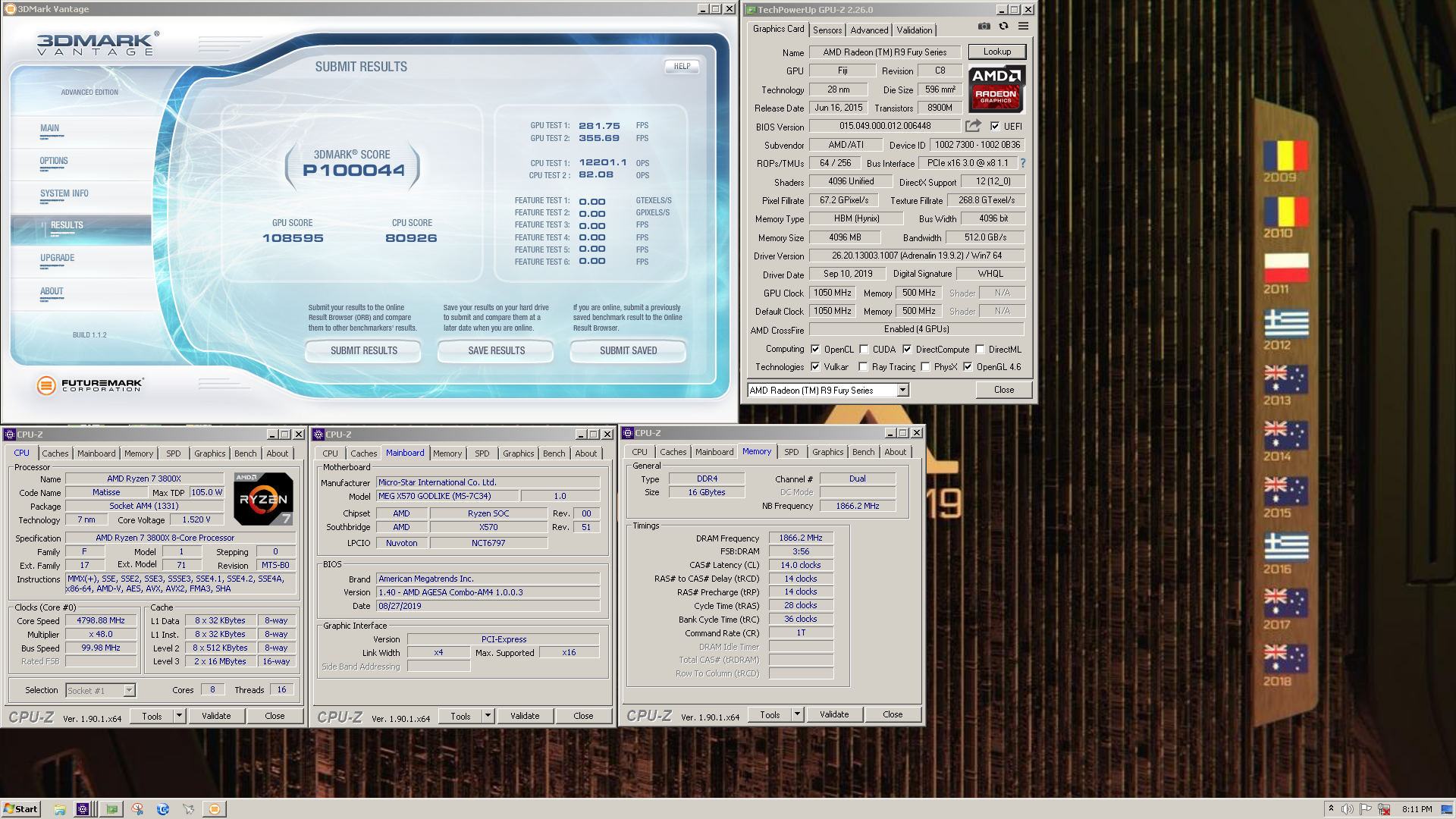Viewport: 1456px width, 819px height.
Task: Open the Socket #1 selection dropdown
Action: [x=129, y=691]
